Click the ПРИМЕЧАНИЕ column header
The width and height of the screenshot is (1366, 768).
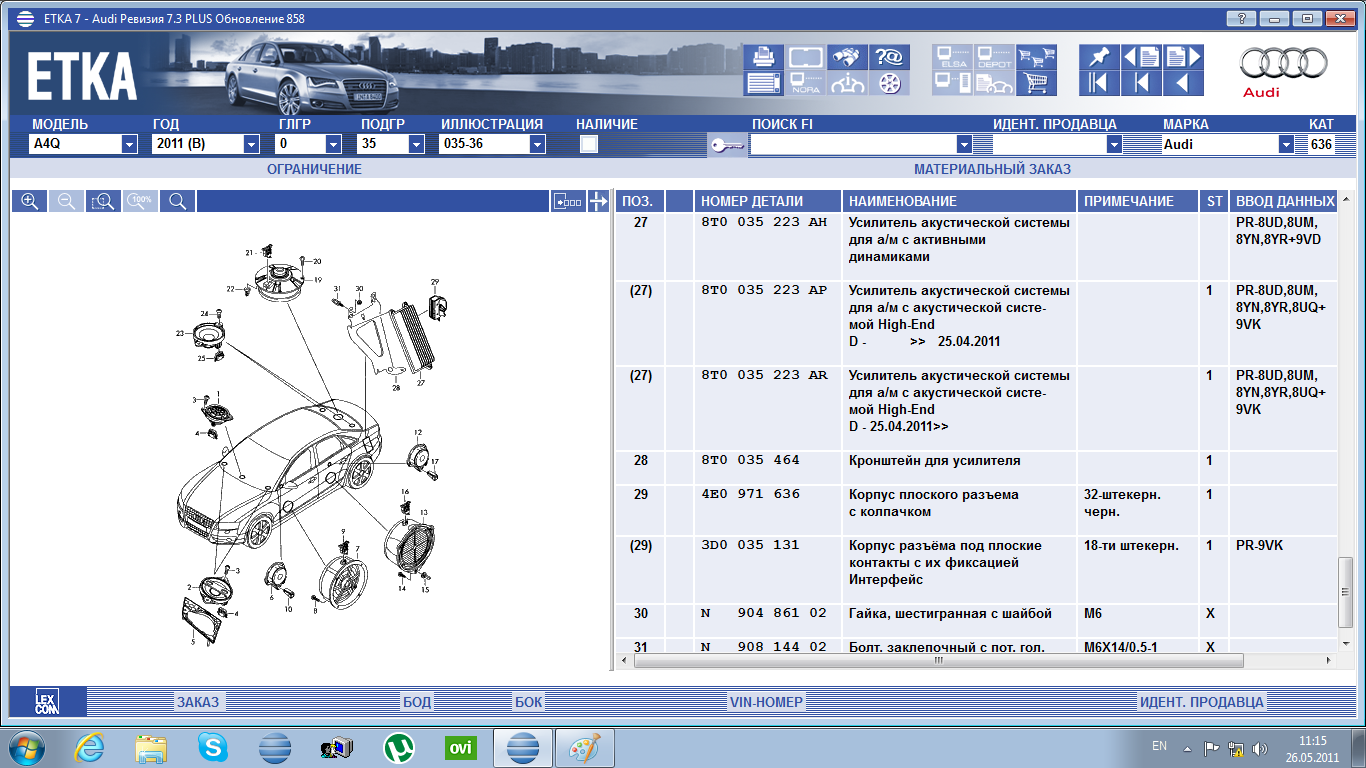(x=1138, y=201)
